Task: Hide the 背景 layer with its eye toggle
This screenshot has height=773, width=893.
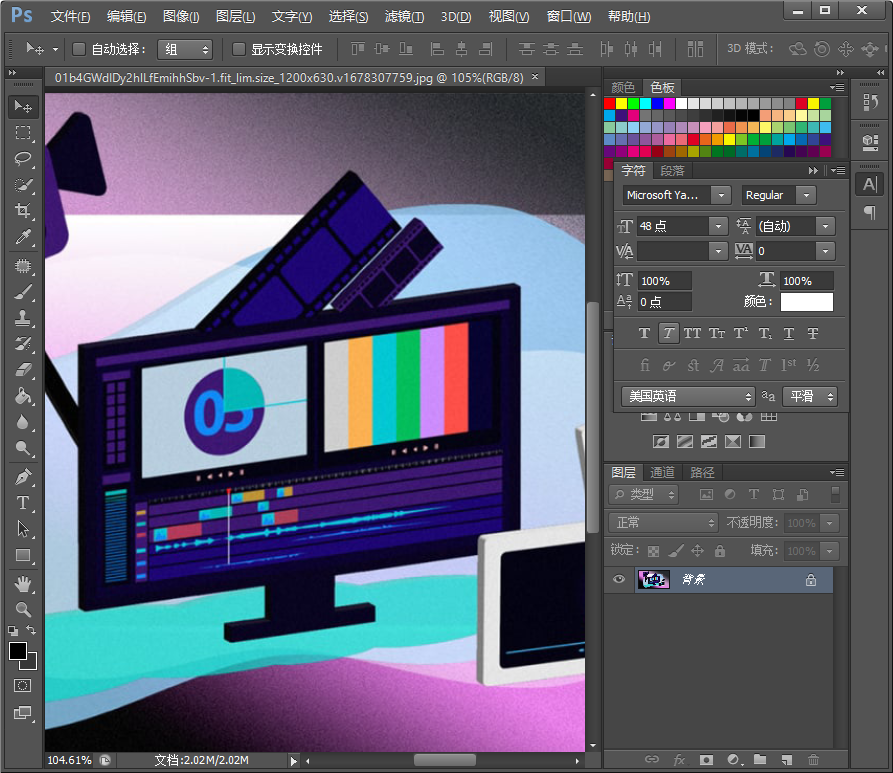Action: point(619,579)
